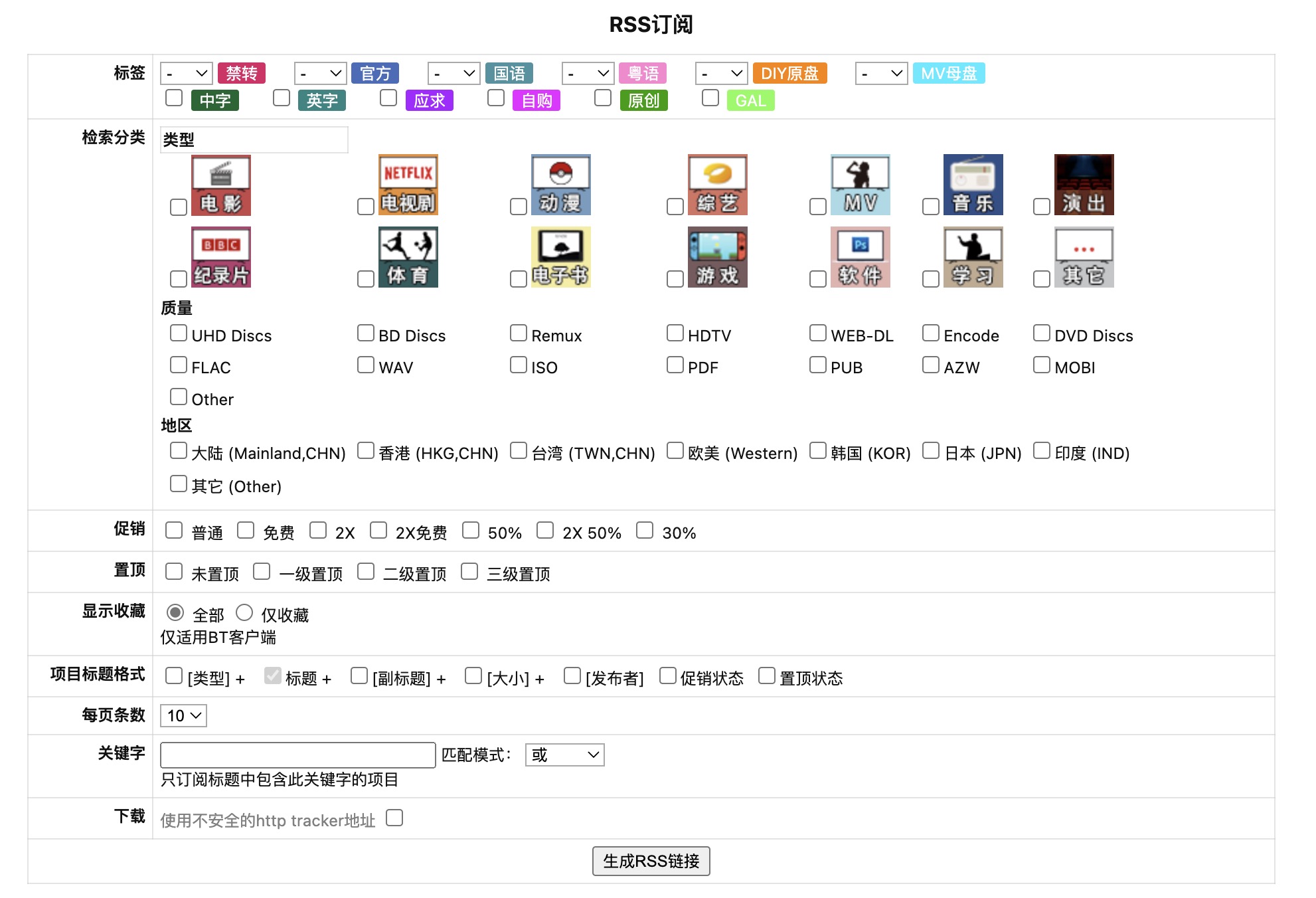The image size is (1316, 898).
Task: Click the 软件 software category icon
Action: point(860,257)
